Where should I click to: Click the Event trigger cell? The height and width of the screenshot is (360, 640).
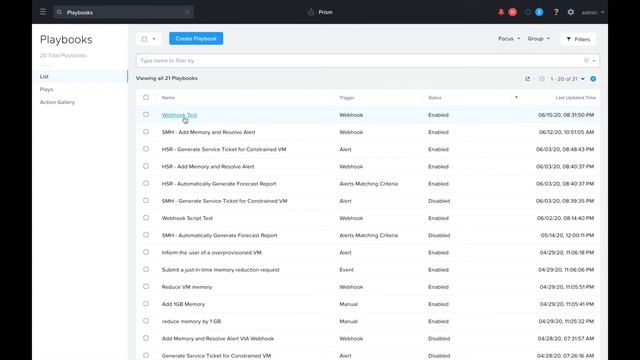pyautogui.click(x=347, y=270)
